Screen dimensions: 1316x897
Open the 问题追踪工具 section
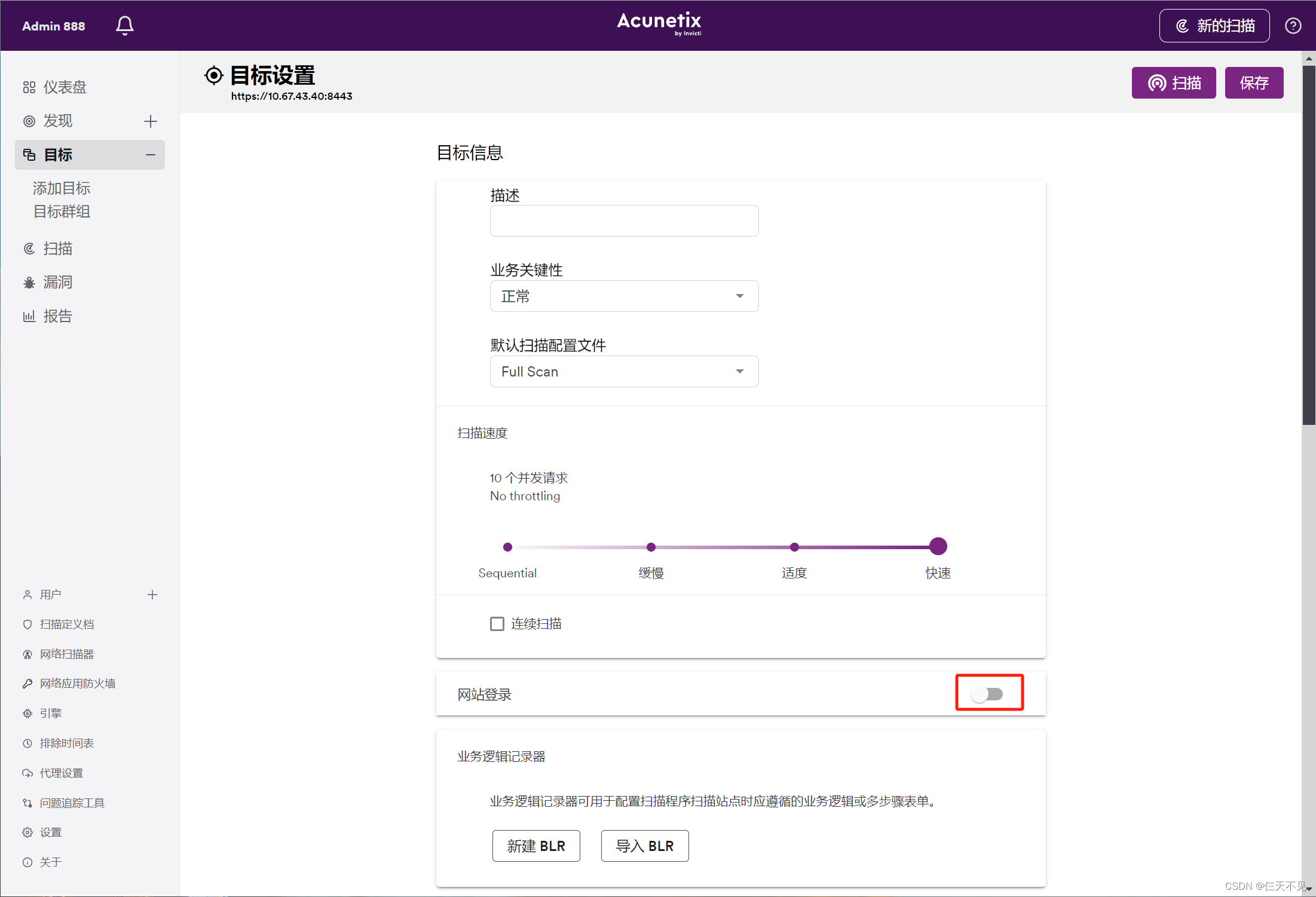(72, 802)
